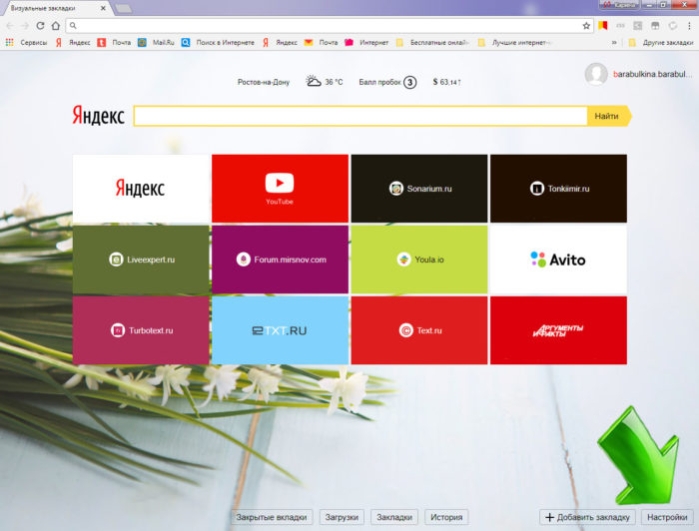Open Настройки button
Viewport: 699px width, 531px height.
[x=667, y=517]
